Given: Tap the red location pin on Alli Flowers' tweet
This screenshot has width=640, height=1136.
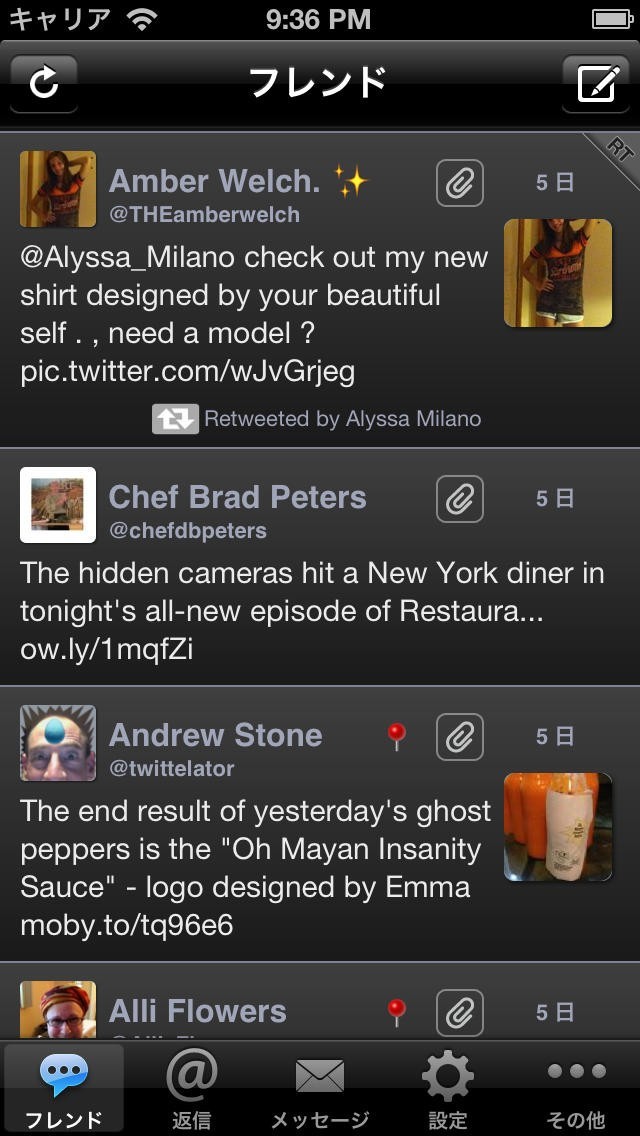Looking at the screenshot, I should point(397,1012).
